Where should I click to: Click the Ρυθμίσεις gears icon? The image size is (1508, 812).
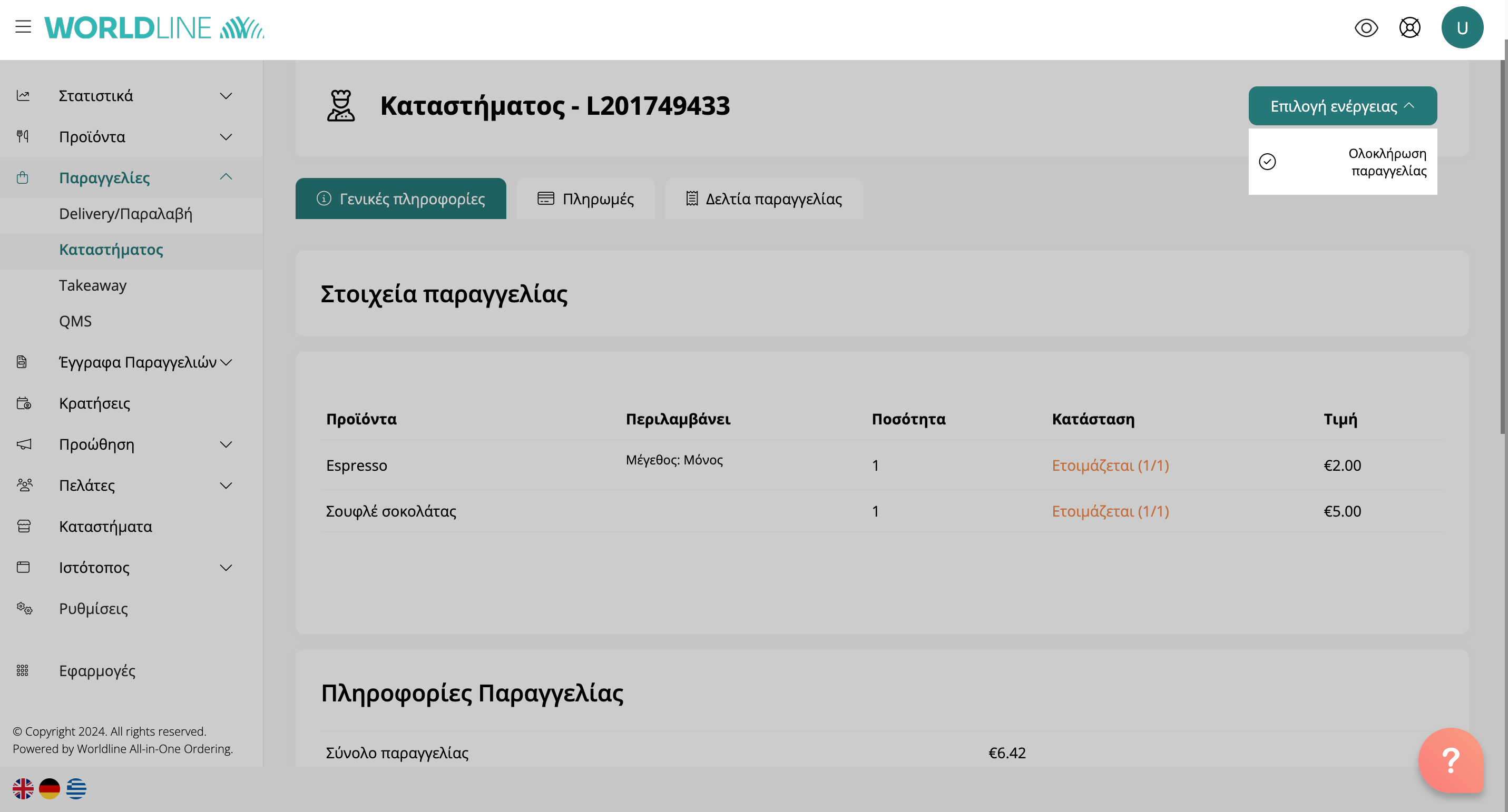(x=24, y=608)
